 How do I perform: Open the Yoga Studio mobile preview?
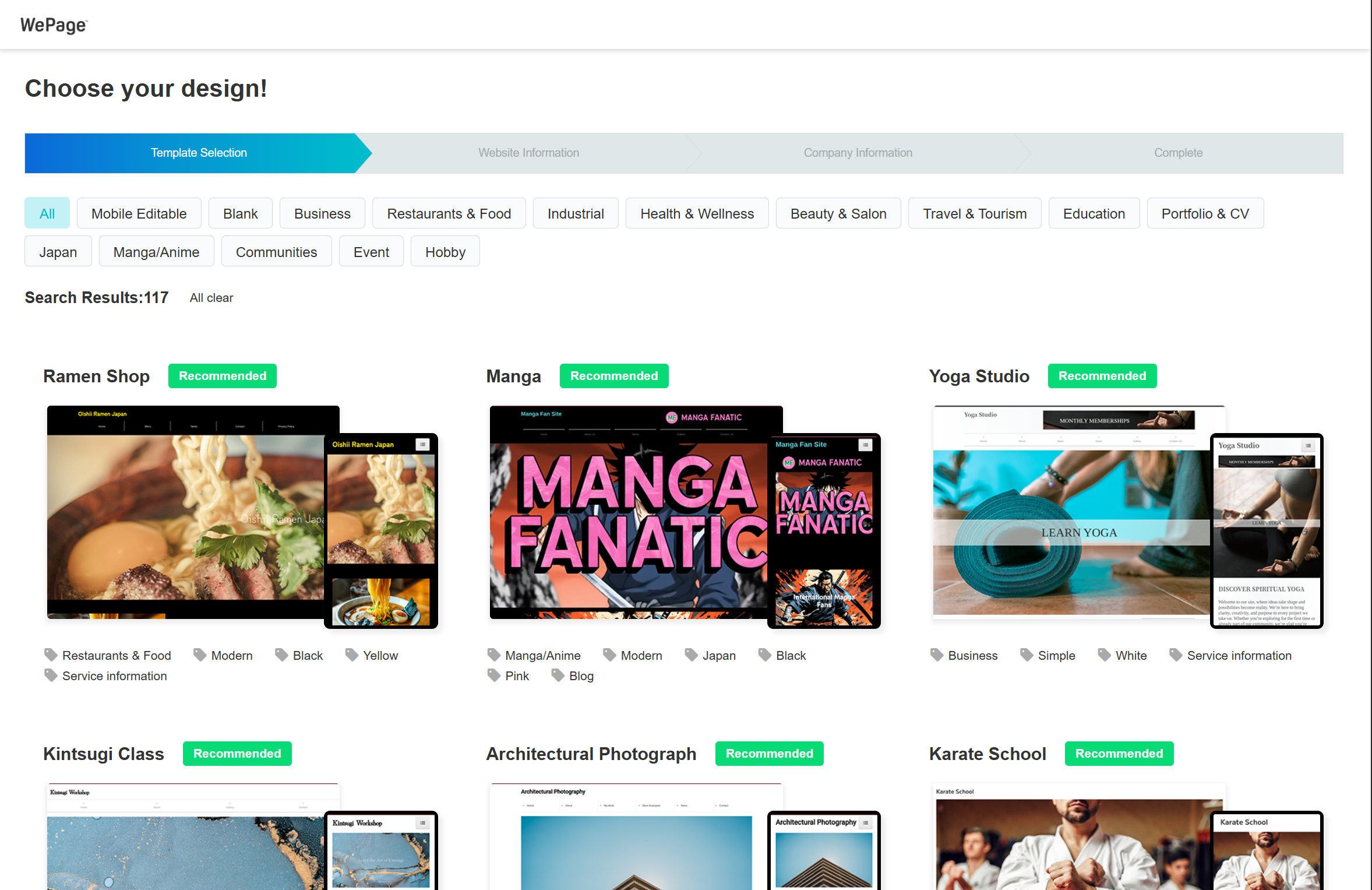[x=1267, y=530]
